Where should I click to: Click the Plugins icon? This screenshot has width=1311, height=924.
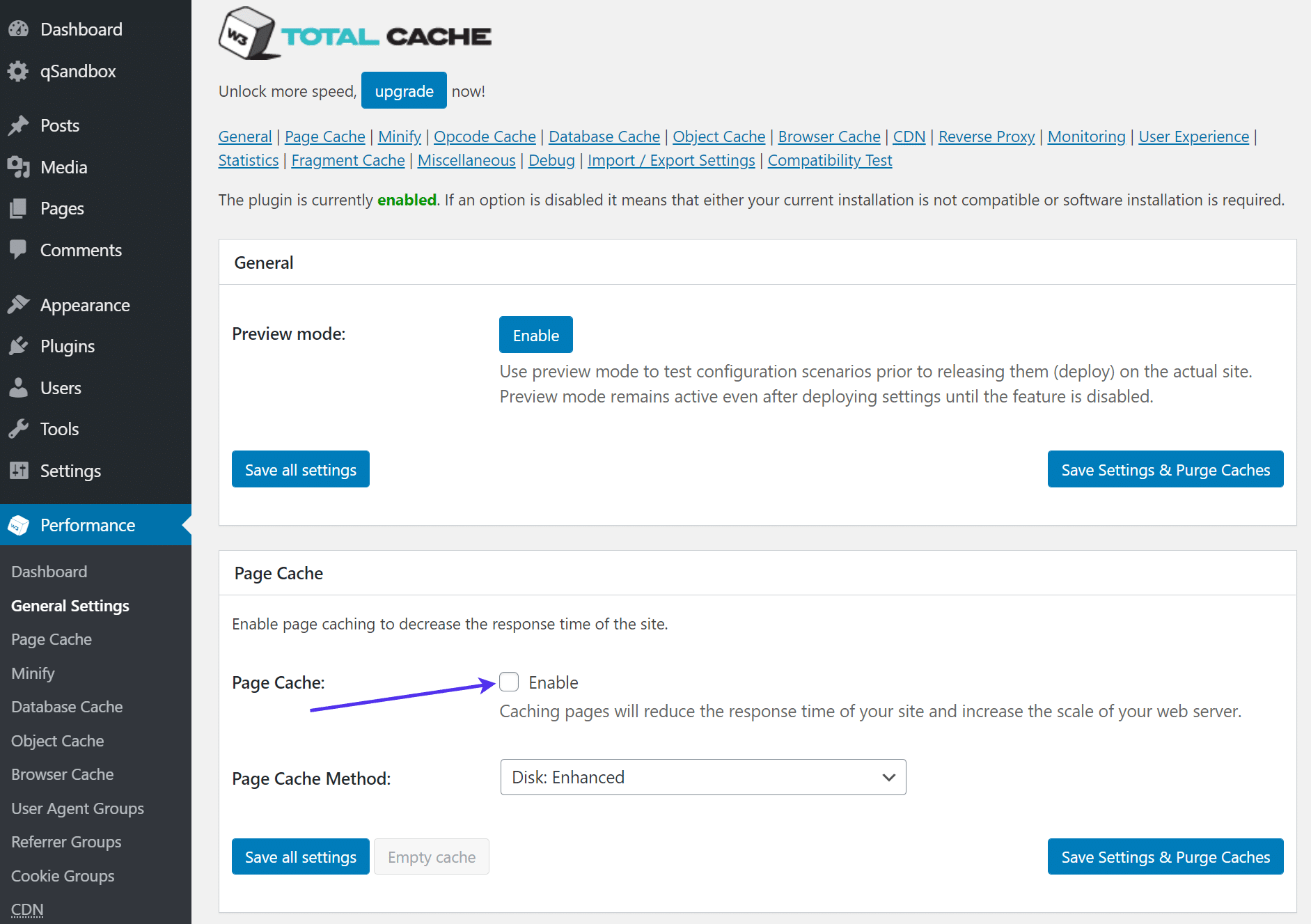(x=19, y=346)
